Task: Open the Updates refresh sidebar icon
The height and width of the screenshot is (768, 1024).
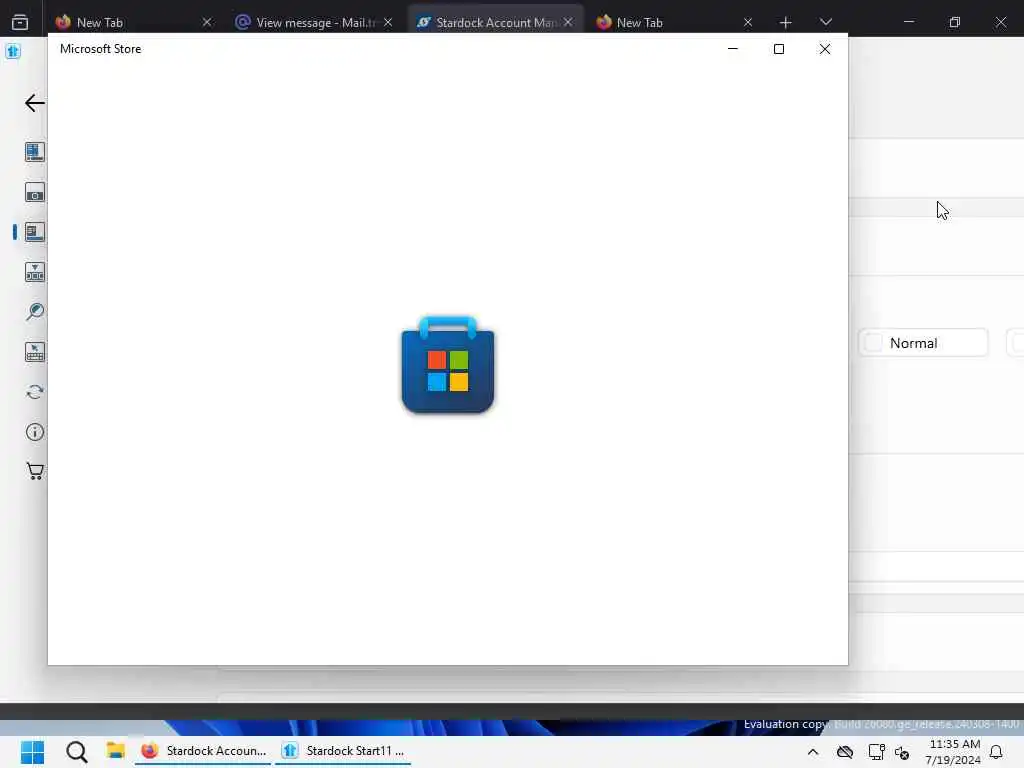Action: (35, 392)
